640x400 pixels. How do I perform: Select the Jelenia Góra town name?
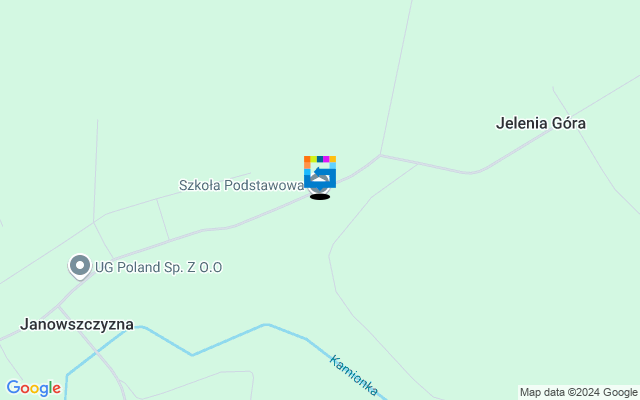click(x=541, y=123)
